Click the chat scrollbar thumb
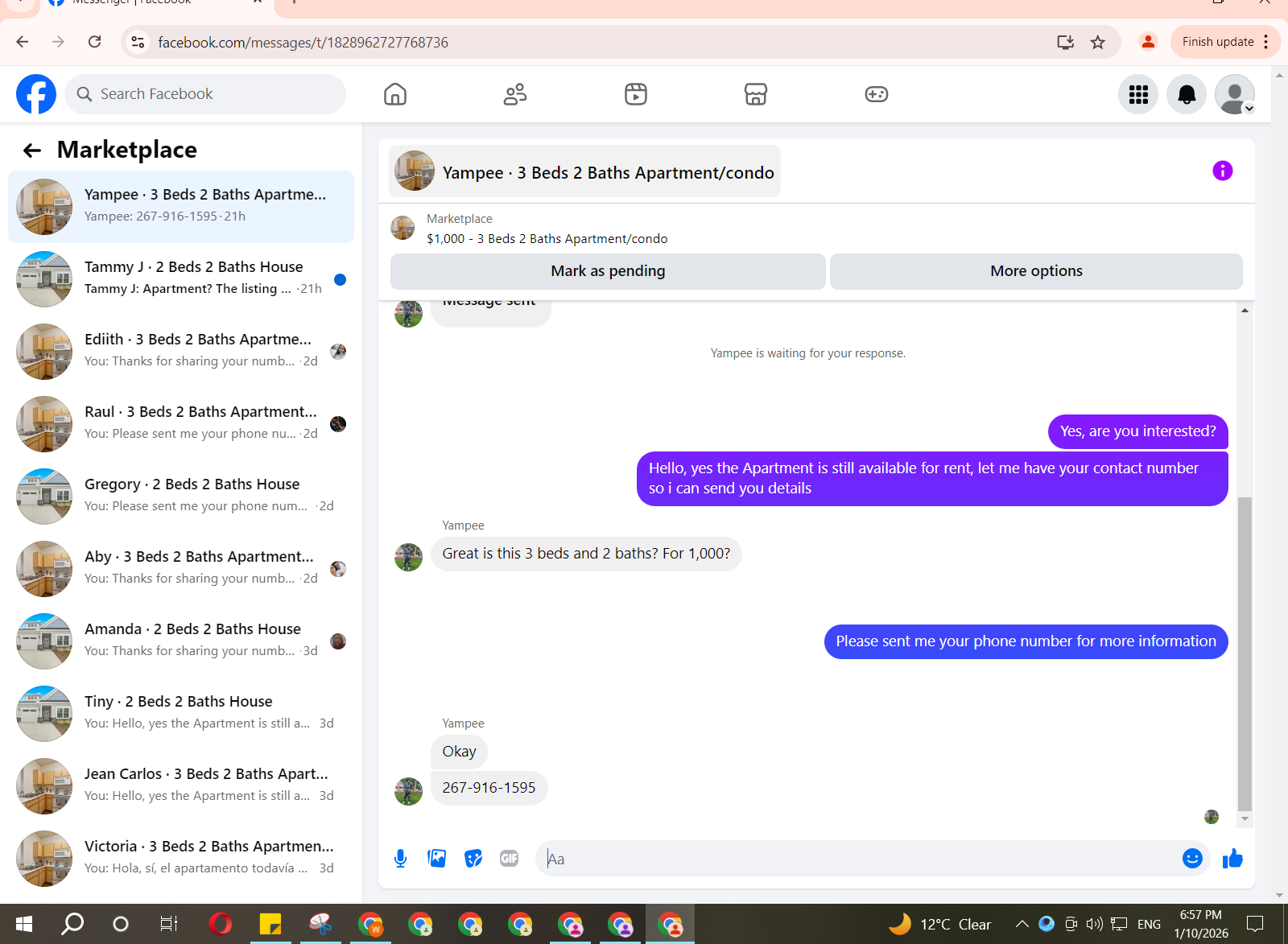 pyautogui.click(x=1245, y=653)
